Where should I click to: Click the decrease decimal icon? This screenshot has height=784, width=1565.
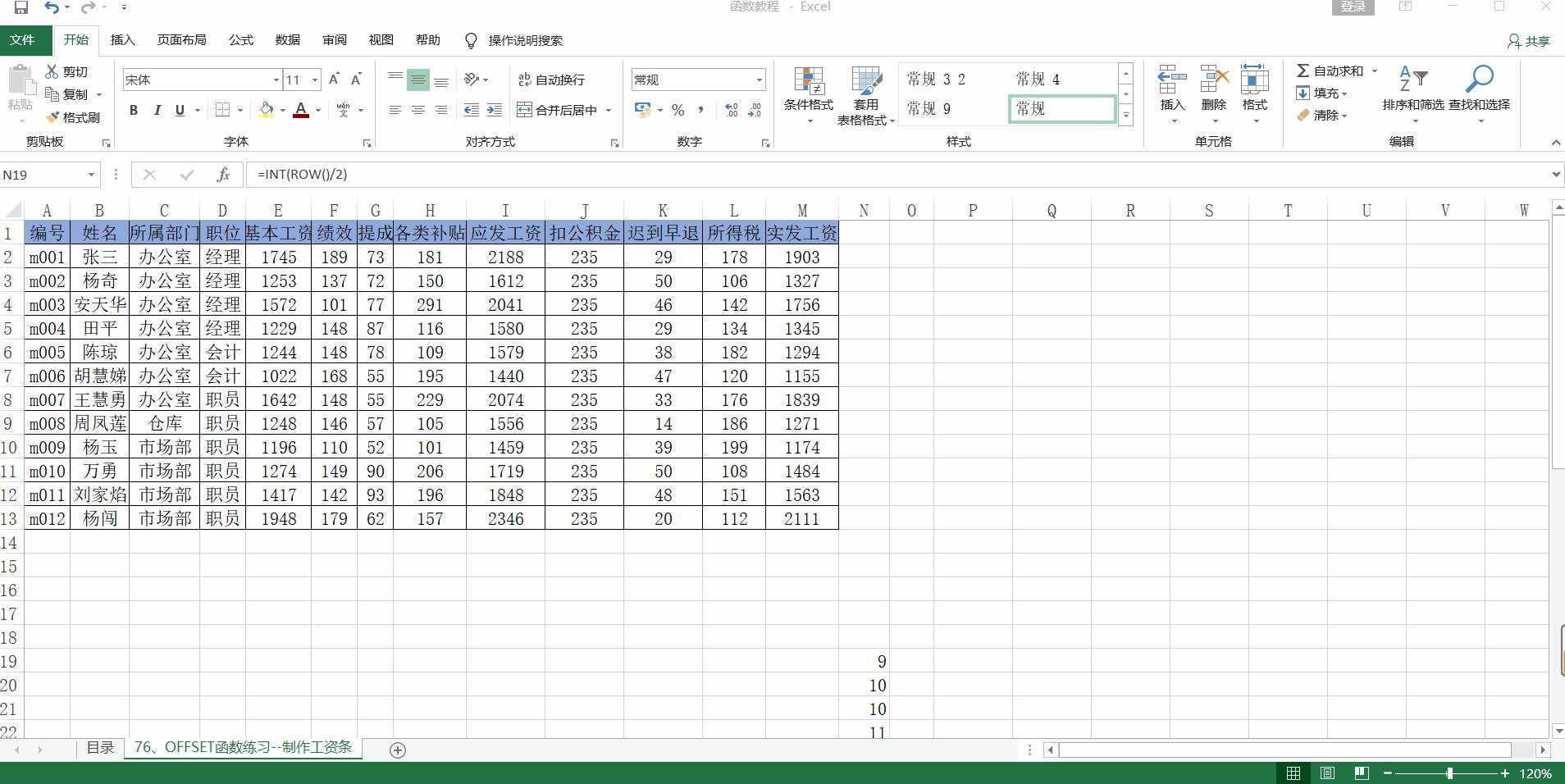click(x=755, y=110)
